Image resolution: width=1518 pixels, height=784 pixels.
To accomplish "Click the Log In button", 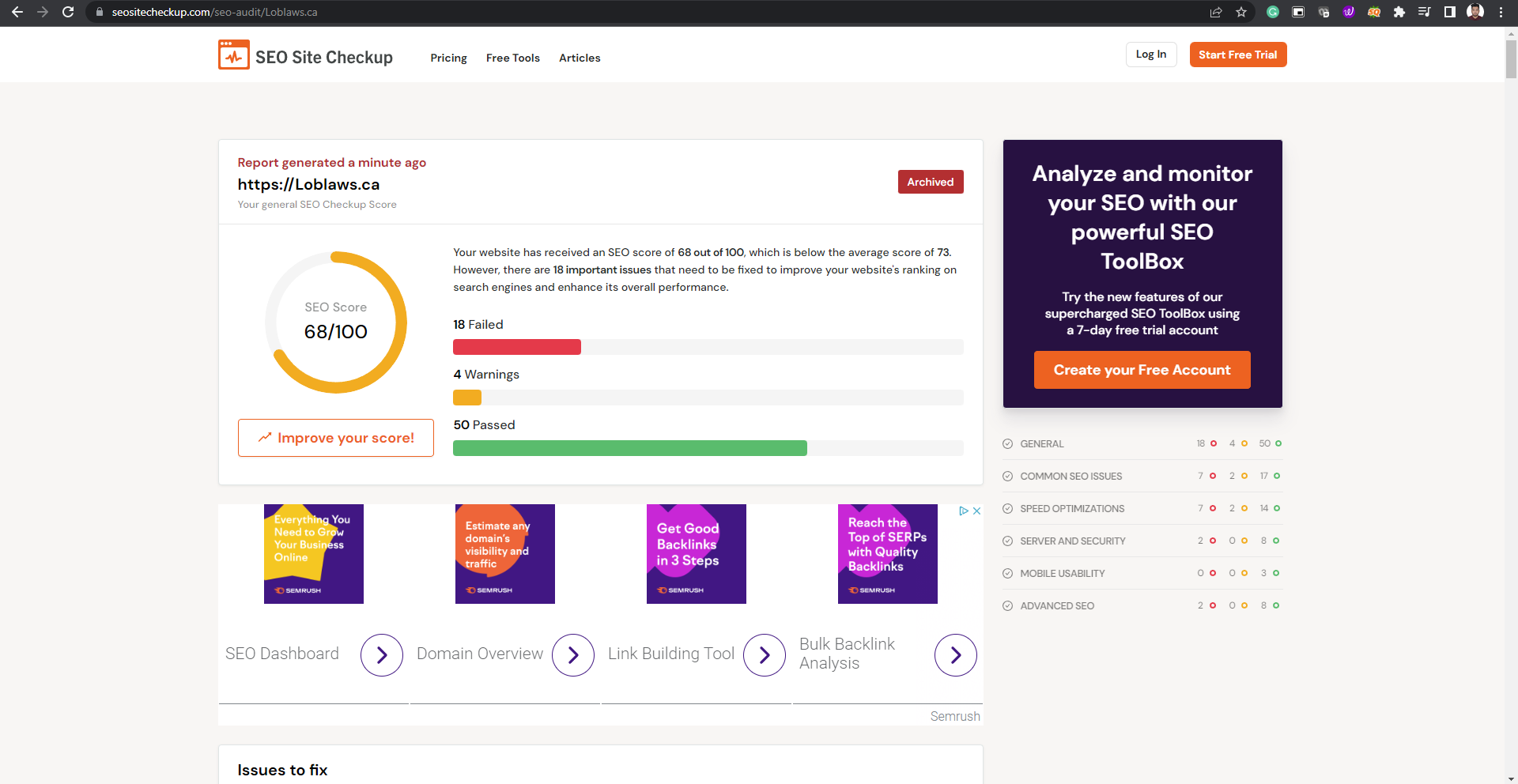I will [x=1151, y=55].
